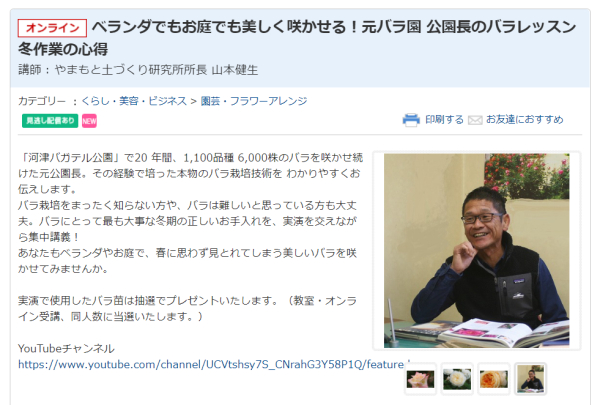The image size is (600, 405).
Task: Open くらし・美容・ビジネス category link
Action: pos(134,101)
